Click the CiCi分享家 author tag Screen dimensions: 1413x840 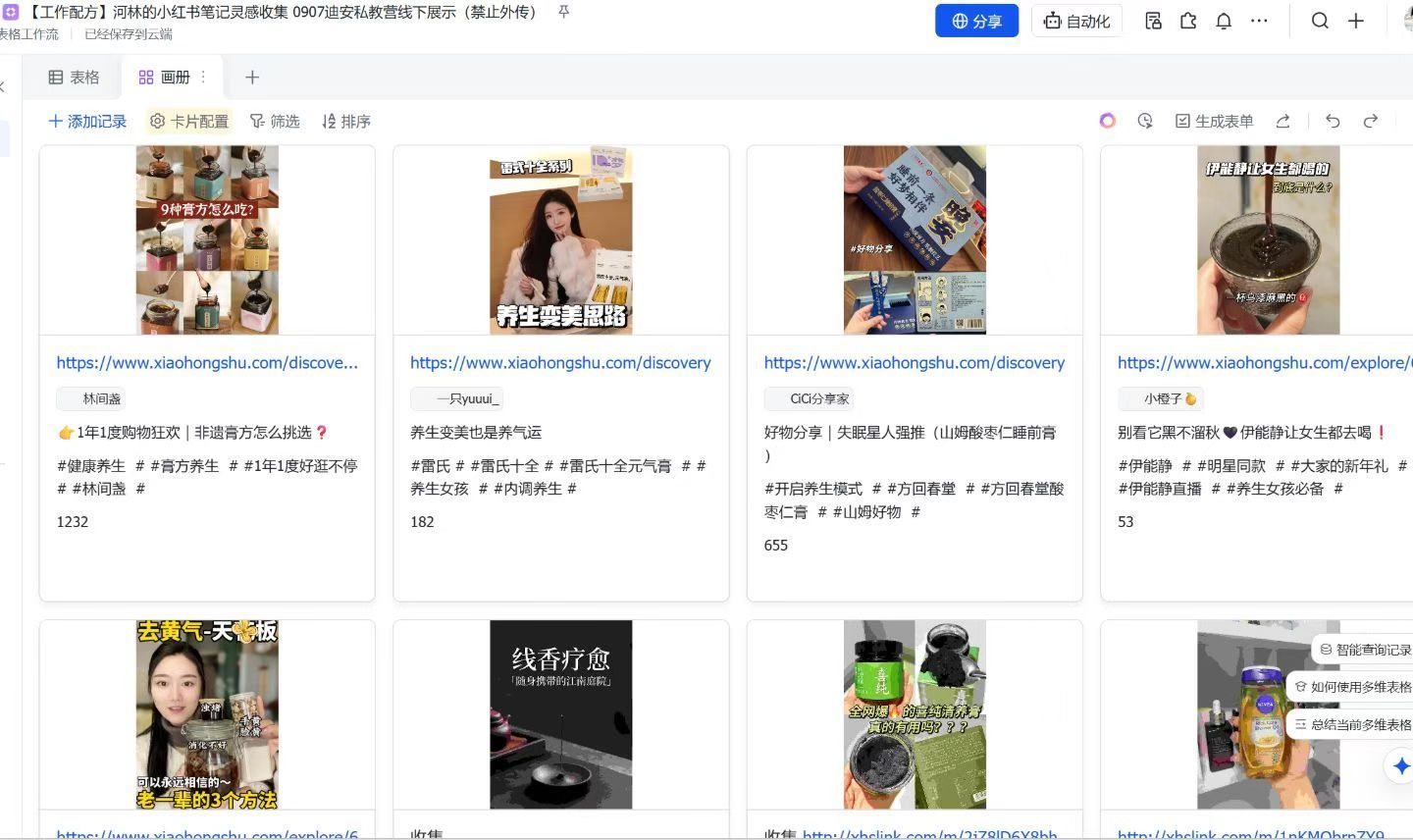[x=810, y=398]
